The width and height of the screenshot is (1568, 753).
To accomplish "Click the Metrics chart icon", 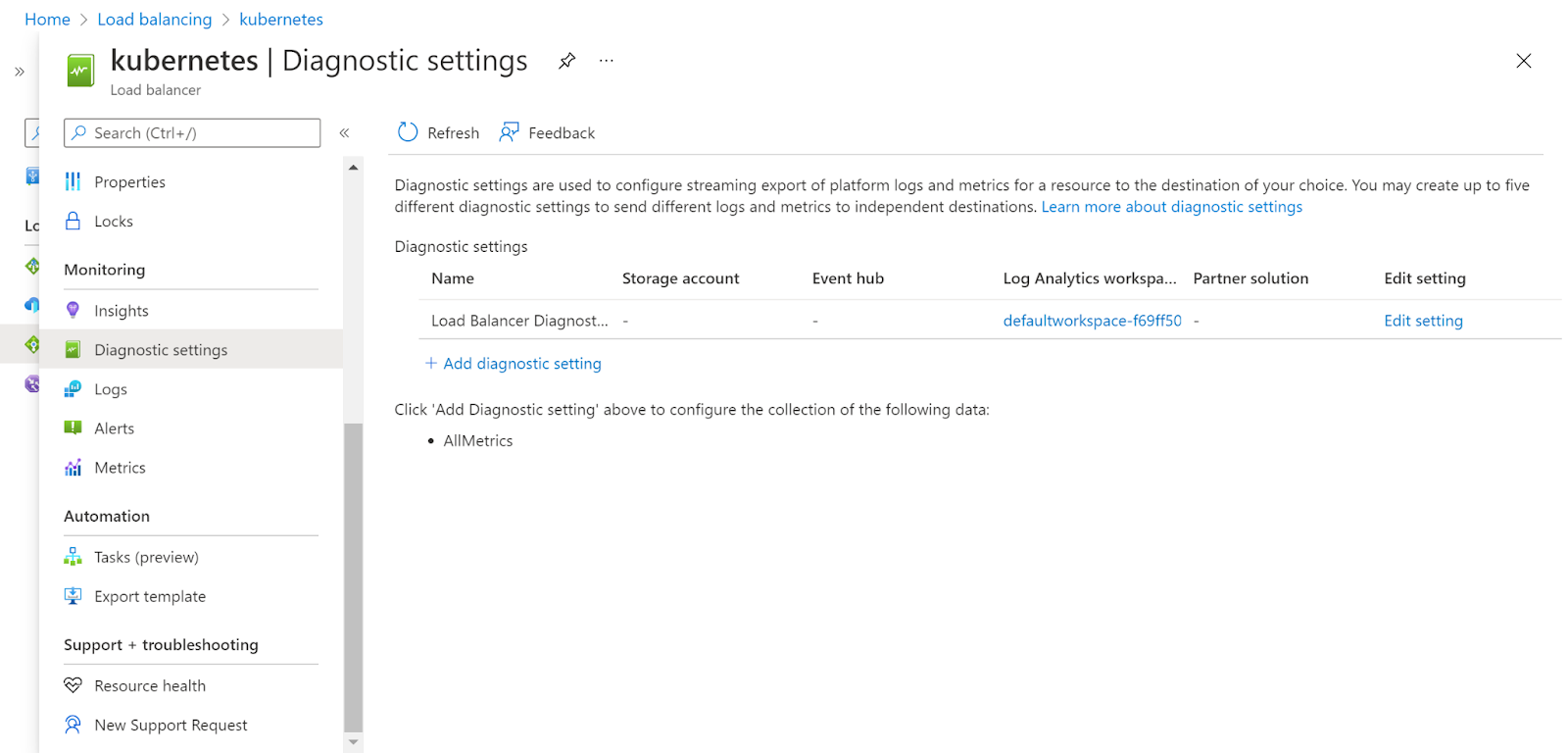I will (x=73, y=468).
